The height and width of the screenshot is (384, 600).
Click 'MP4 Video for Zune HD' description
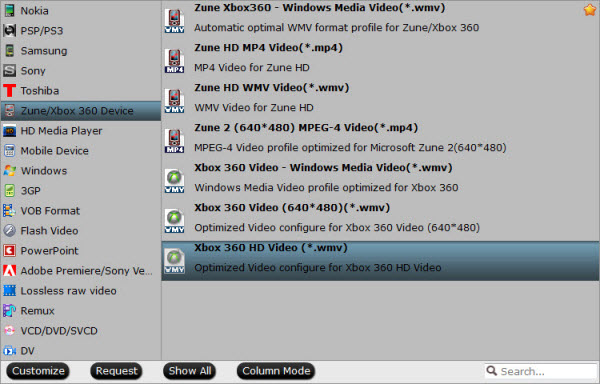click(252, 68)
